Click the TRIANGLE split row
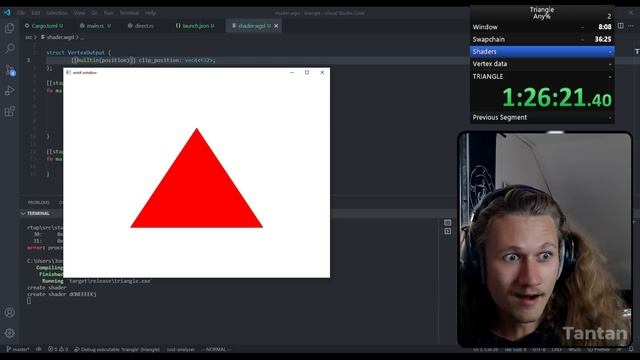640x360 pixels. 542,76
